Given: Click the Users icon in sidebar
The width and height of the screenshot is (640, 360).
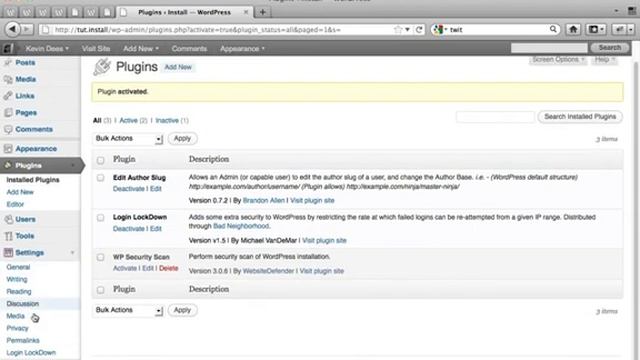Looking at the screenshot, I should (8, 219).
